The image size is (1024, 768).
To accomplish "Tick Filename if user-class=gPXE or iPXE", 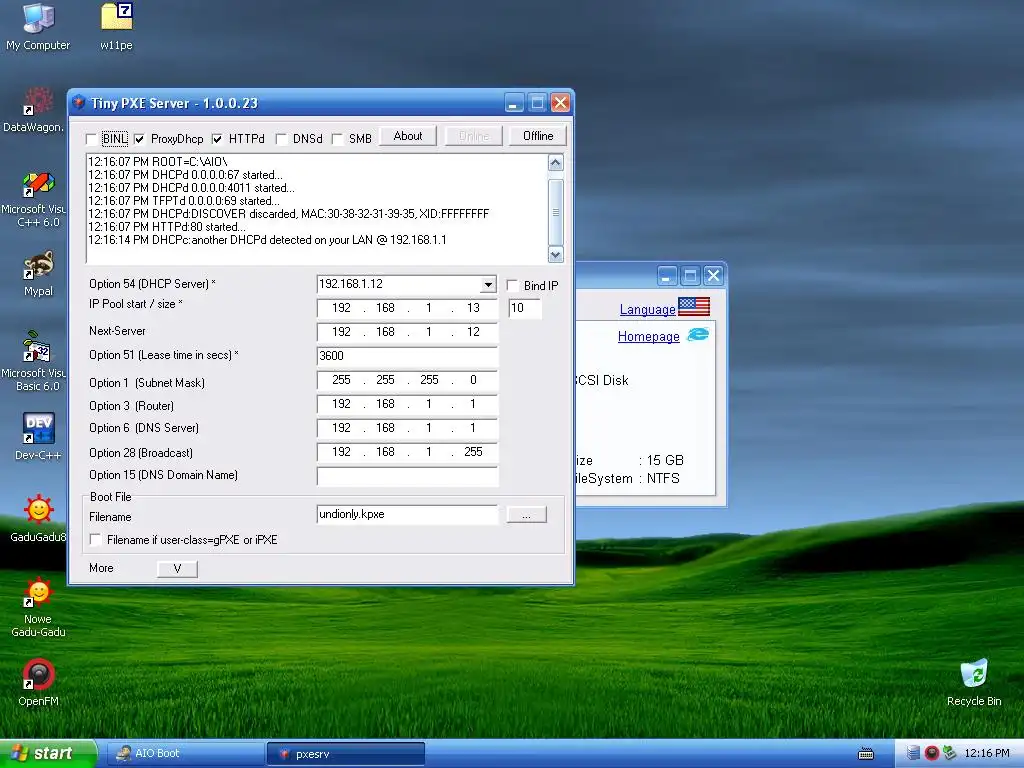I will click(x=95, y=539).
